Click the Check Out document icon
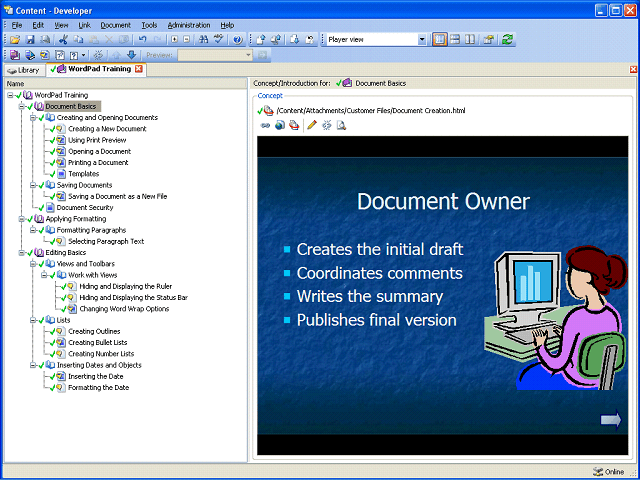 [295, 40]
